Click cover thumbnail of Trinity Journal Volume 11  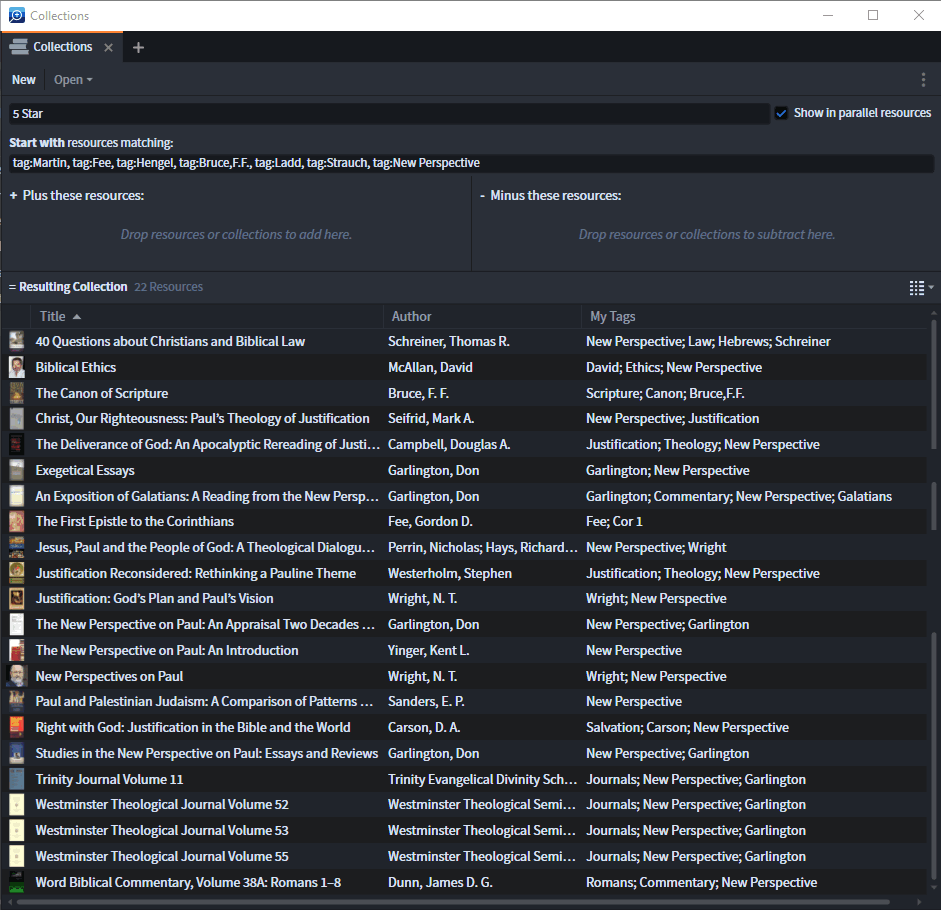point(17,779)
